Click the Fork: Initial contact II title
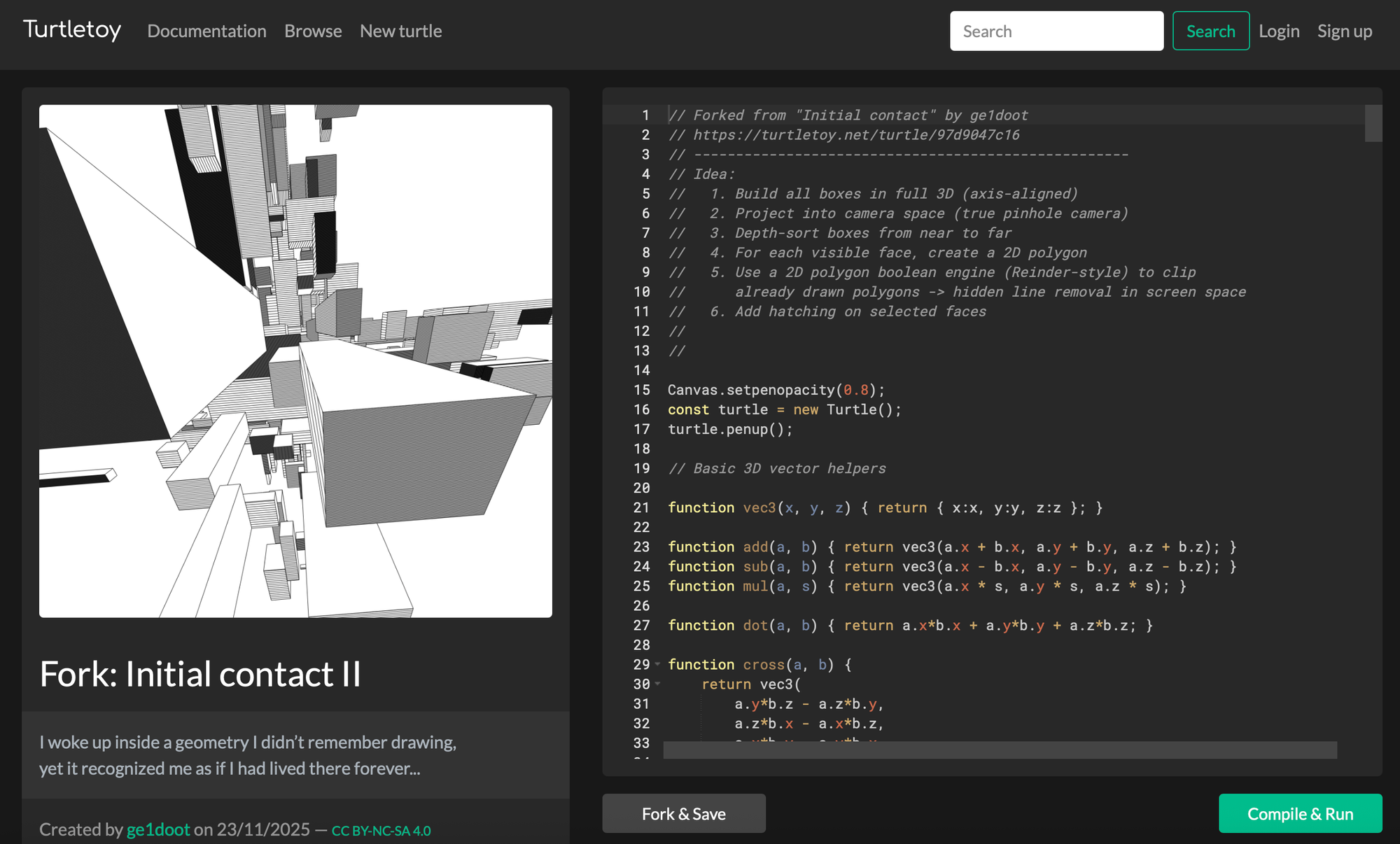 200,674
